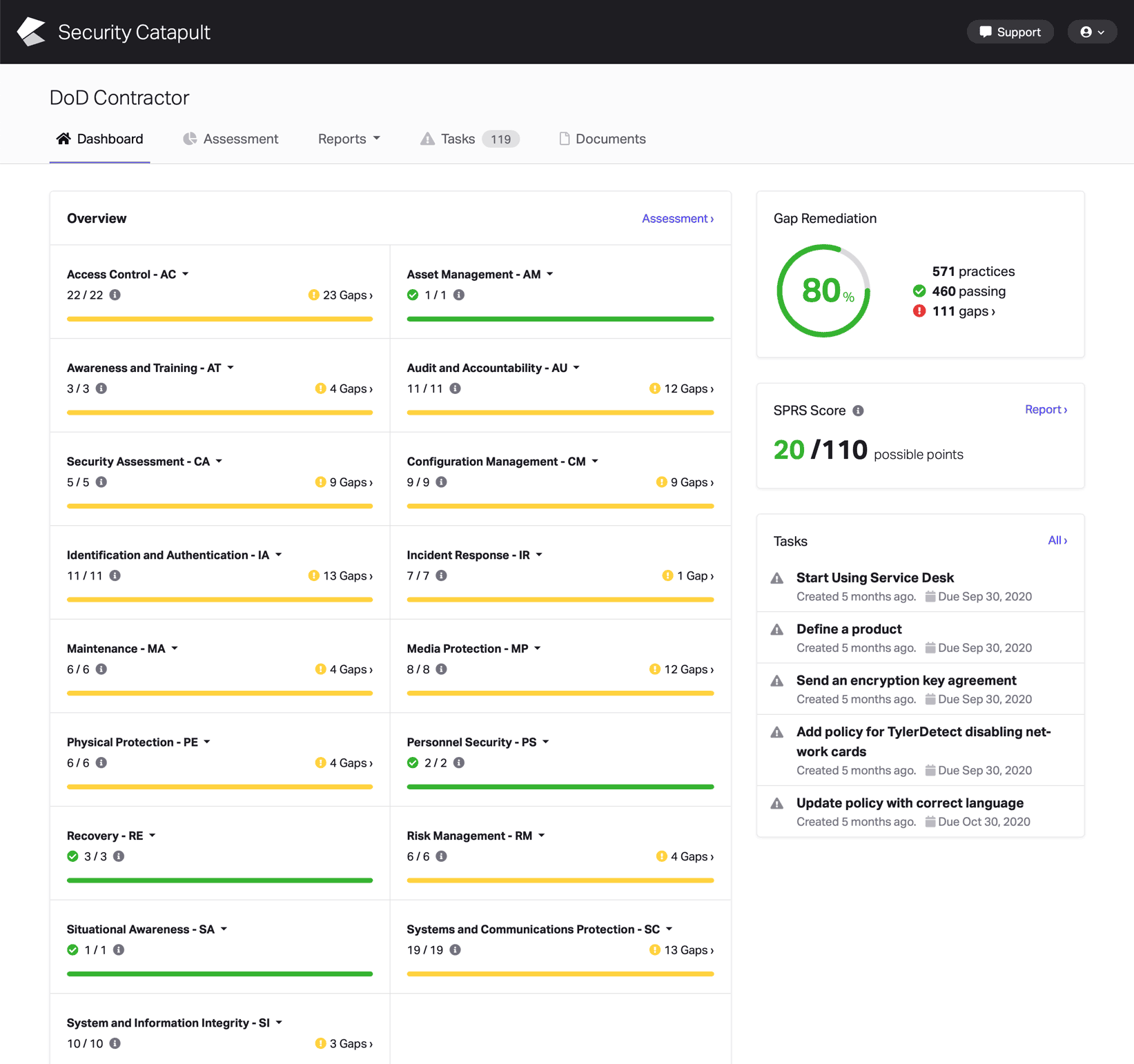Click the Support button

pyautogui.click(x=1010, y=32)
